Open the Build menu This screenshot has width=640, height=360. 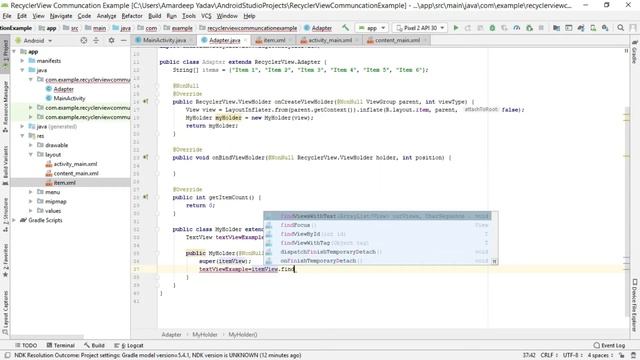(x=154, y=16)
